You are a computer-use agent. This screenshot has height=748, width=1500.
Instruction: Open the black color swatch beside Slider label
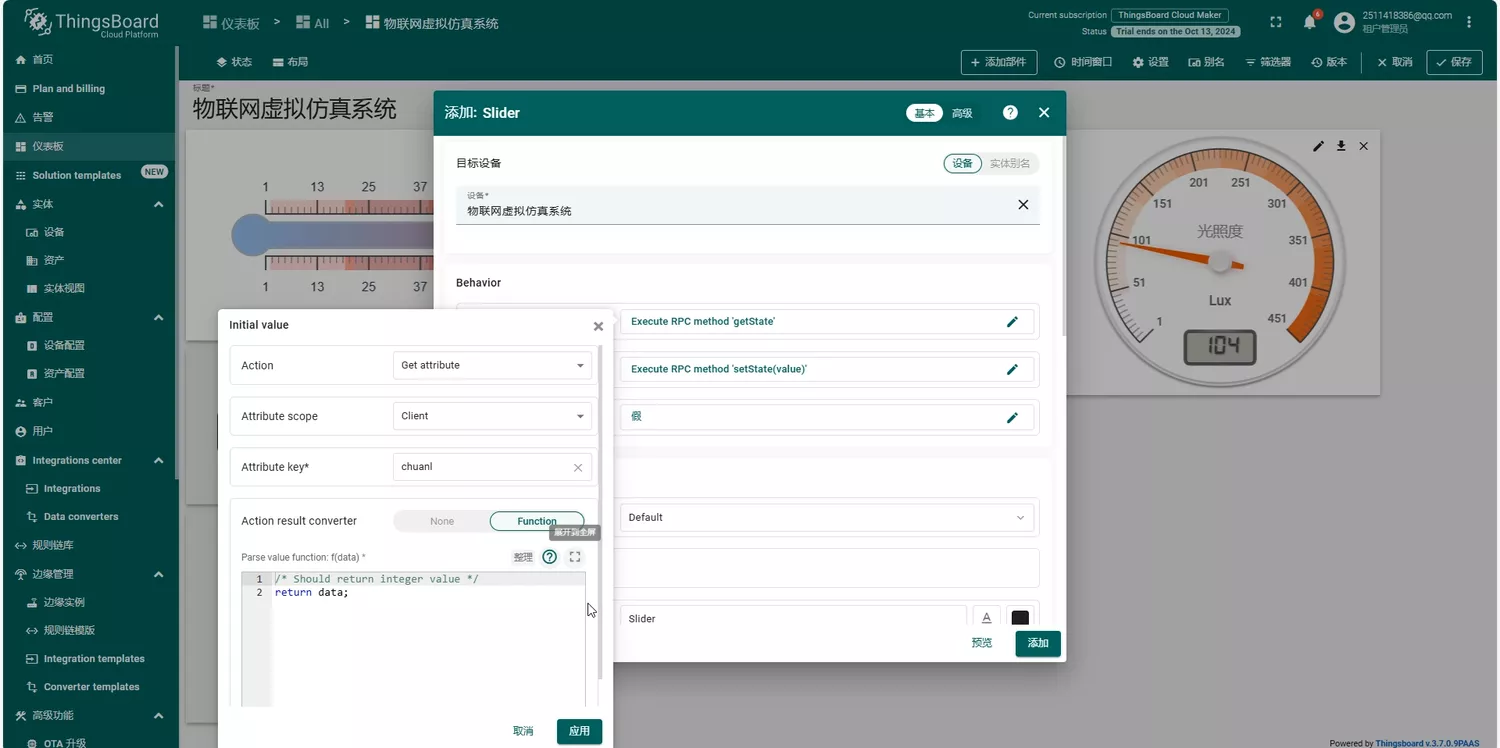point(1020,618)
